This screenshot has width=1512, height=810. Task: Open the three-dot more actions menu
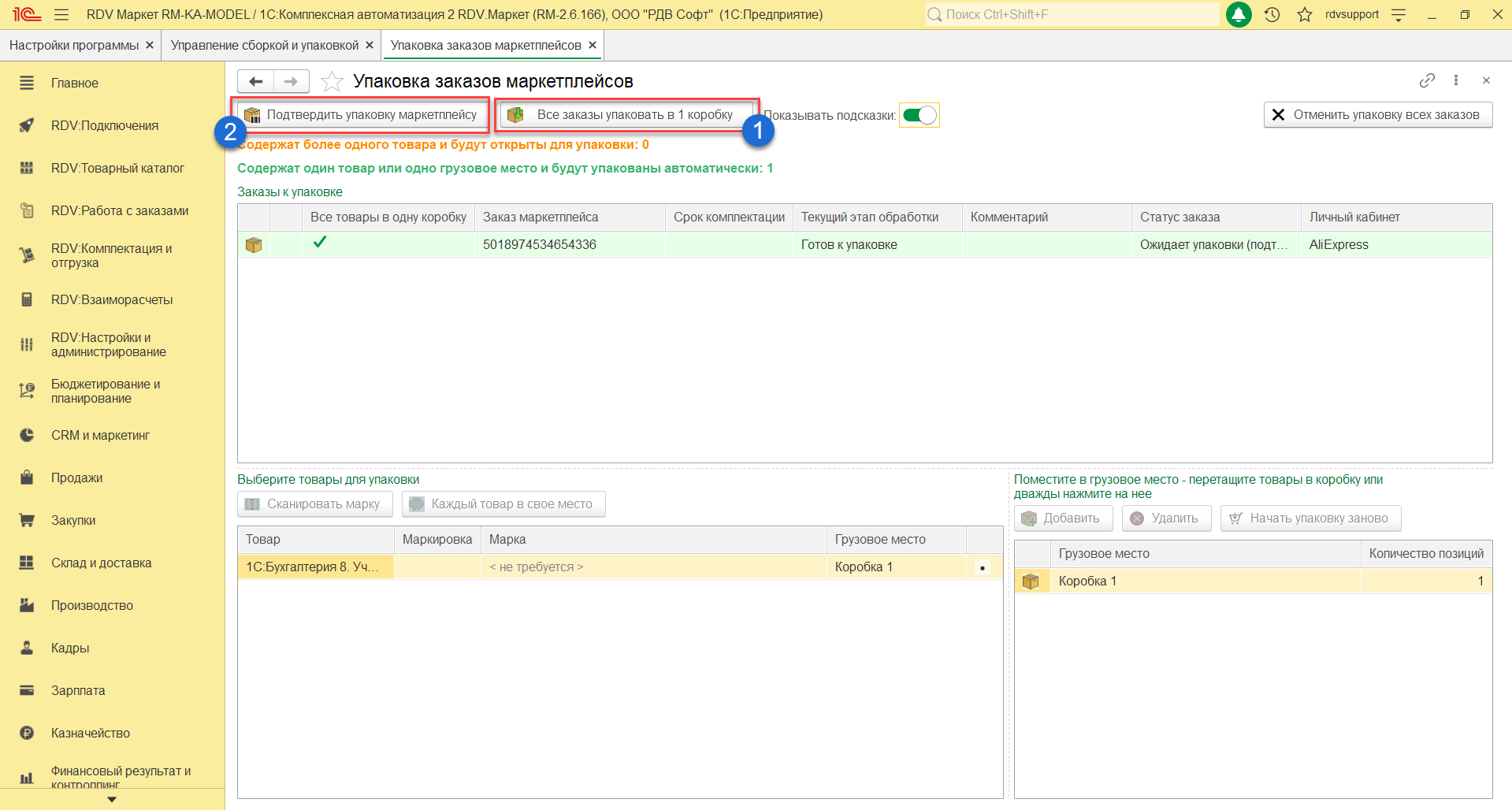pyautogui.click(x=1456, y=80)
